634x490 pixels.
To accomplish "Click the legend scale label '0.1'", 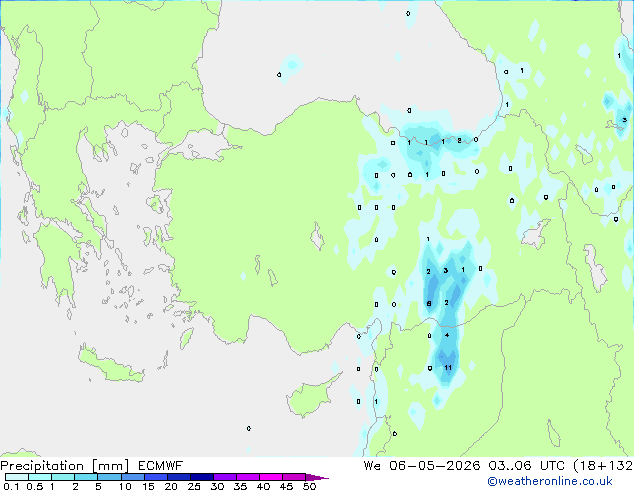I will click(x=10, y=486).
